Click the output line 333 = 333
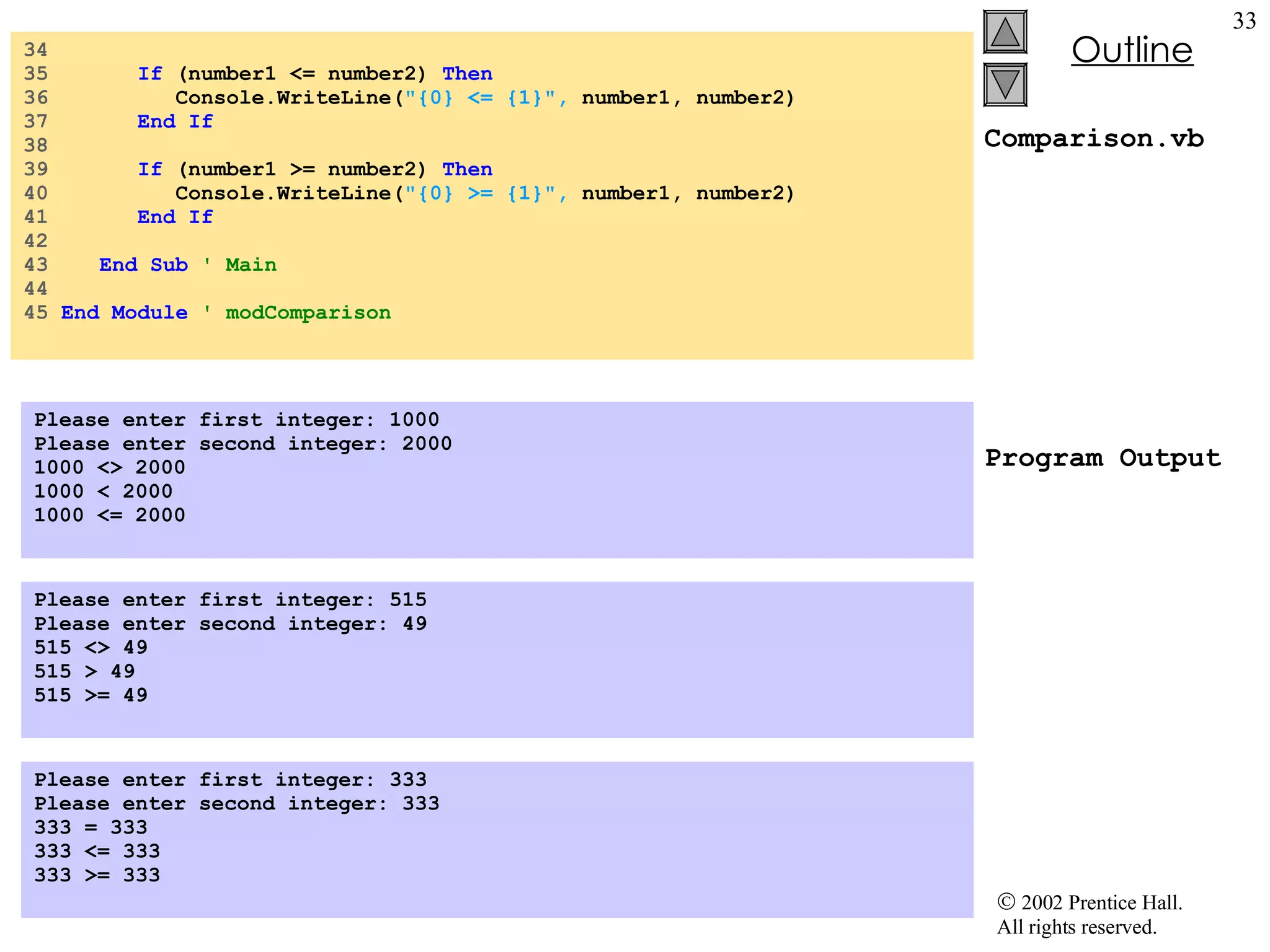Image resolution: width=1270 pixels, height=952 pixels. 91,827
